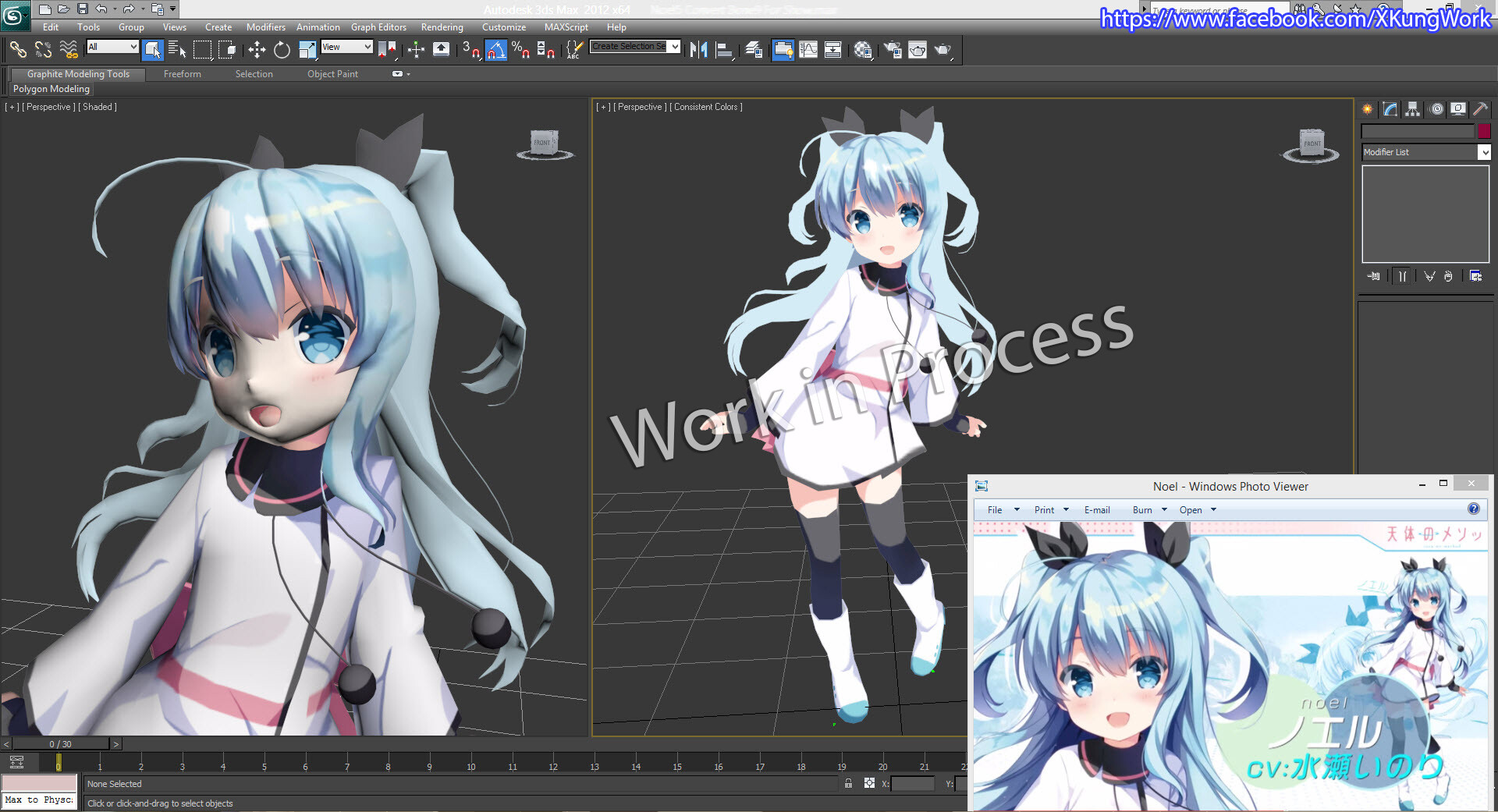Click the Bind to Space Warp tool

(69, 50)
